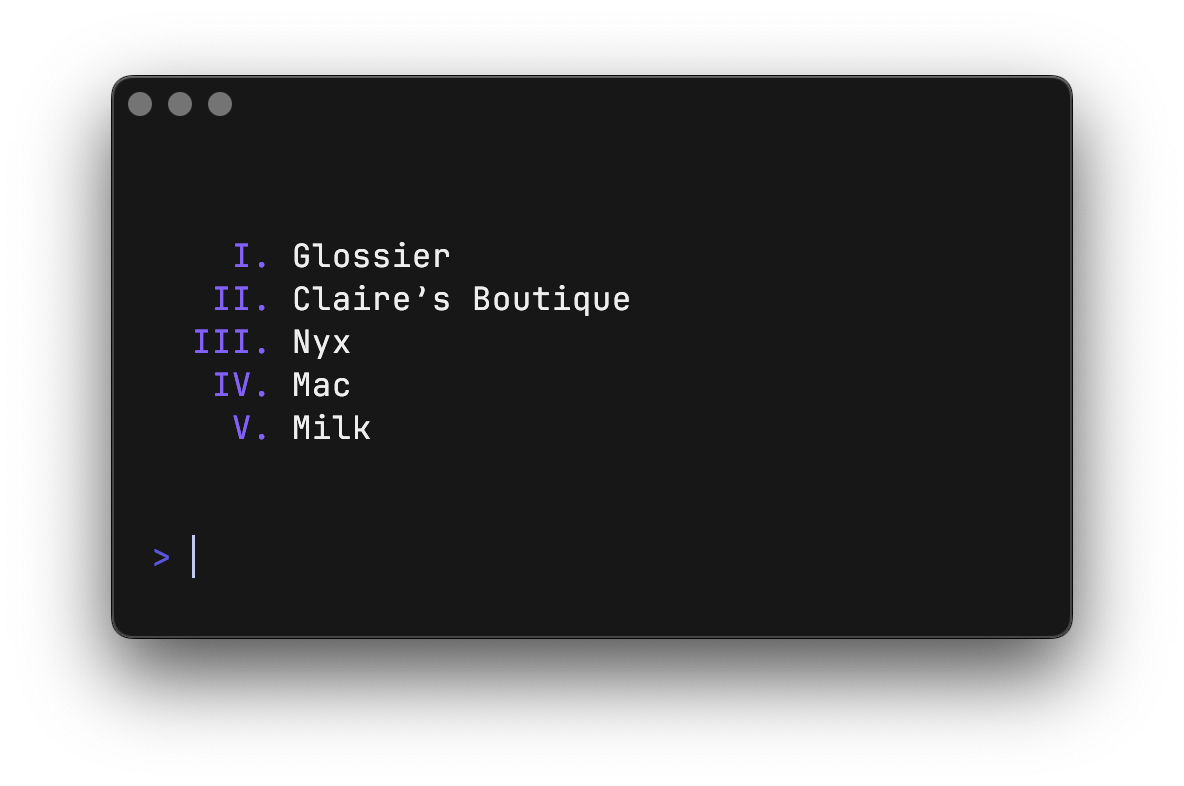Screen dimensions: 1184x786
Task: Select the Nyx brand entry
Action: [320, 342]
